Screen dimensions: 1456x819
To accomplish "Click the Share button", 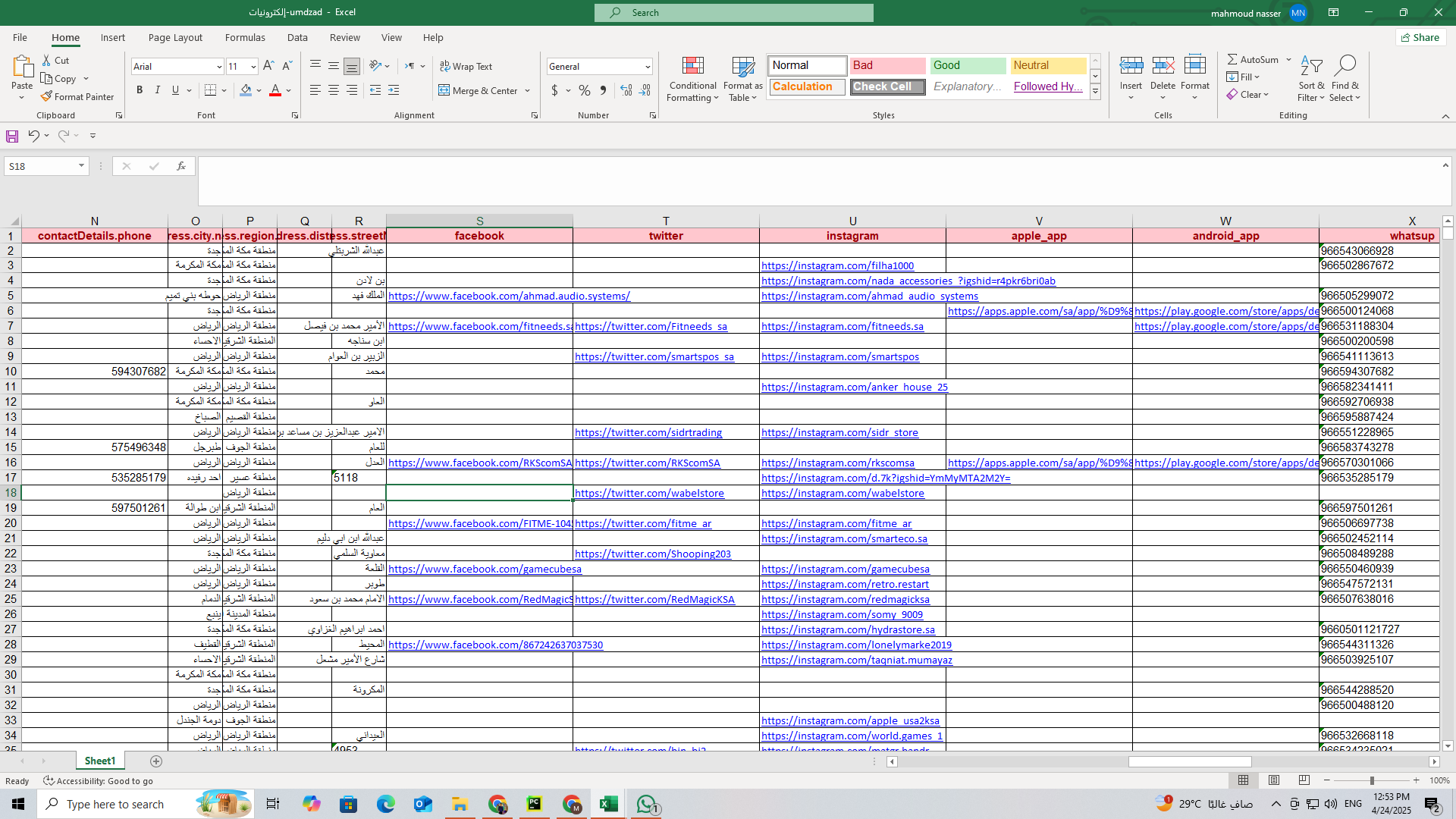I will coord(1420,37).
